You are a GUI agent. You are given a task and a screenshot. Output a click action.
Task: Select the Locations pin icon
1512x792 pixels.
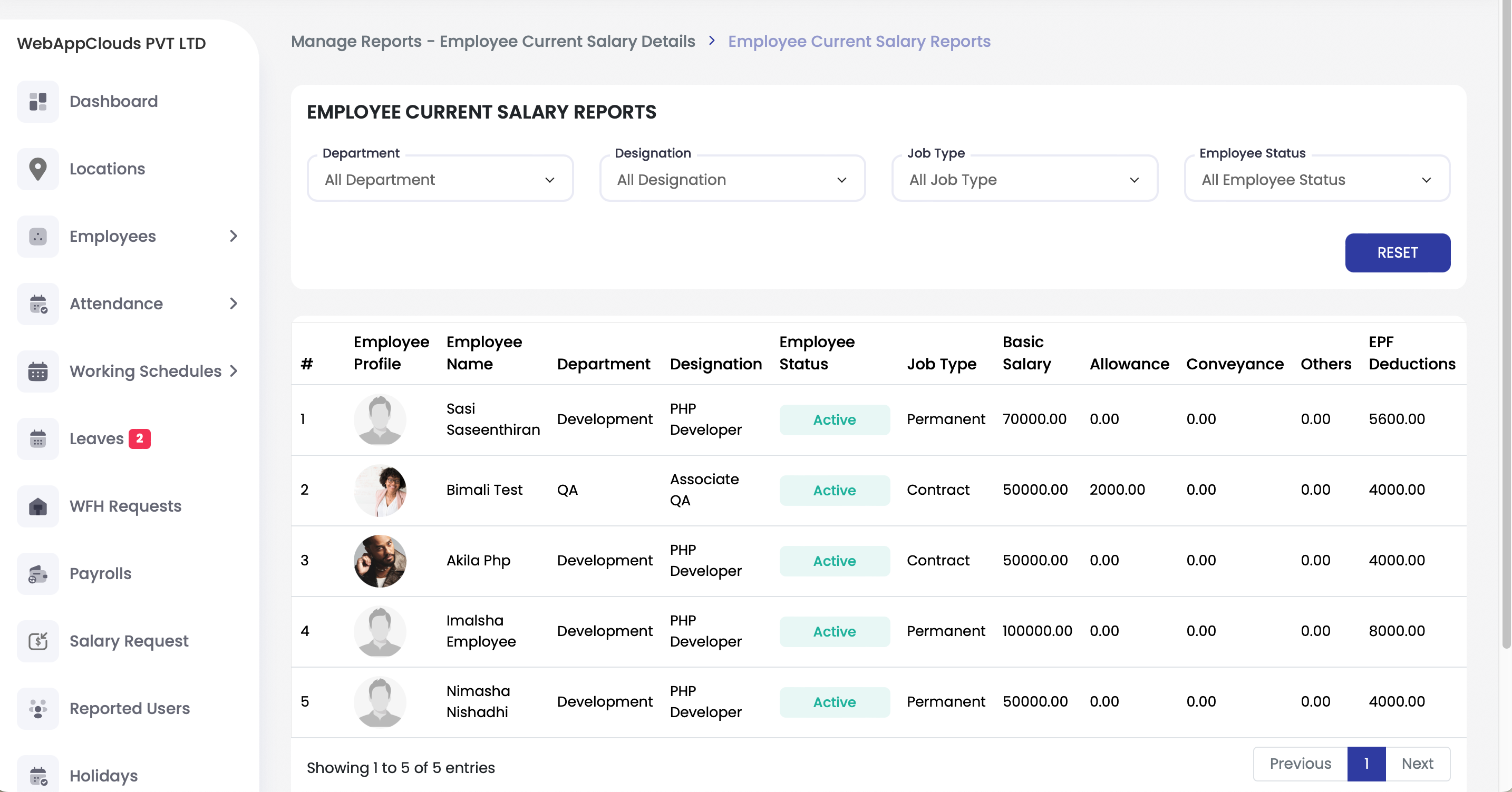click(x=37, y=169)
